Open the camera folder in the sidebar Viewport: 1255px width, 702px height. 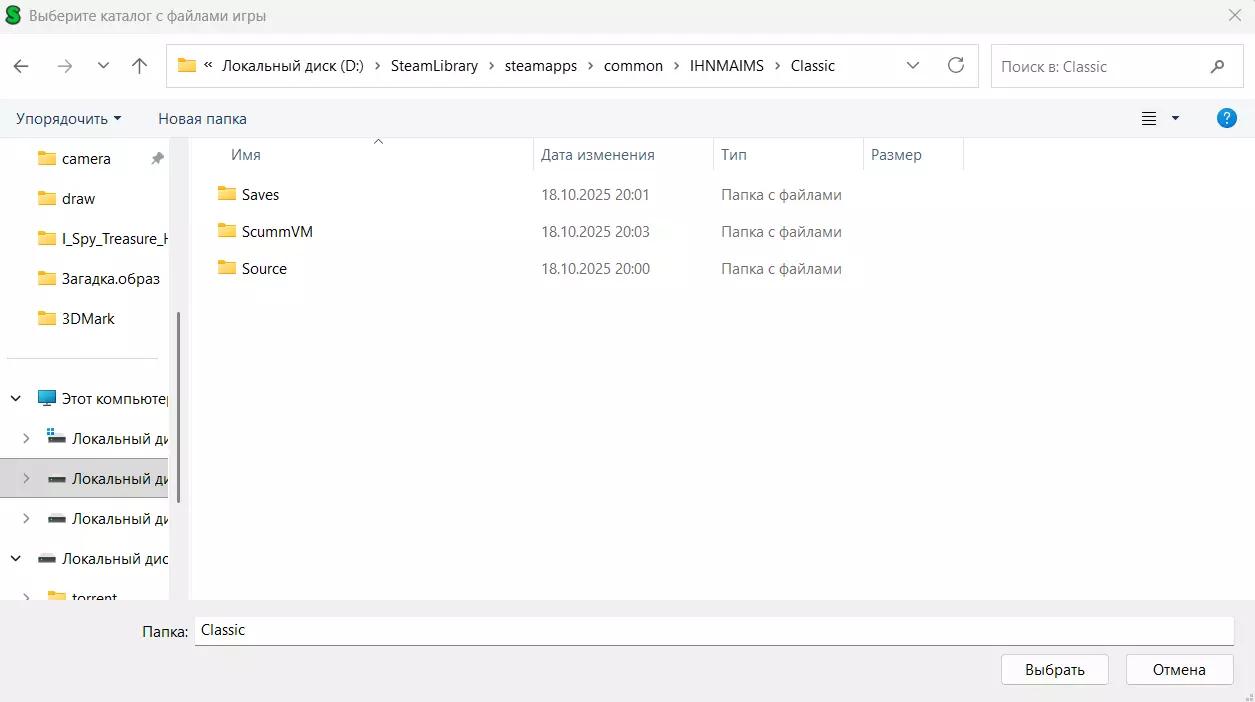tap(86, 159)
